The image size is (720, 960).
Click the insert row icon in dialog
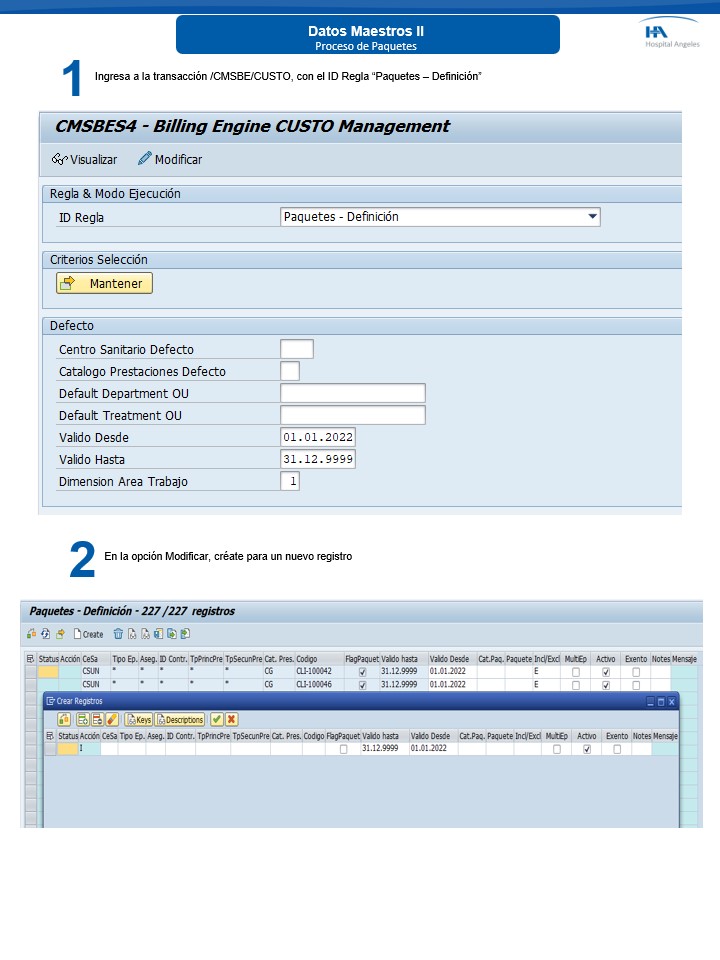point(82,719)
